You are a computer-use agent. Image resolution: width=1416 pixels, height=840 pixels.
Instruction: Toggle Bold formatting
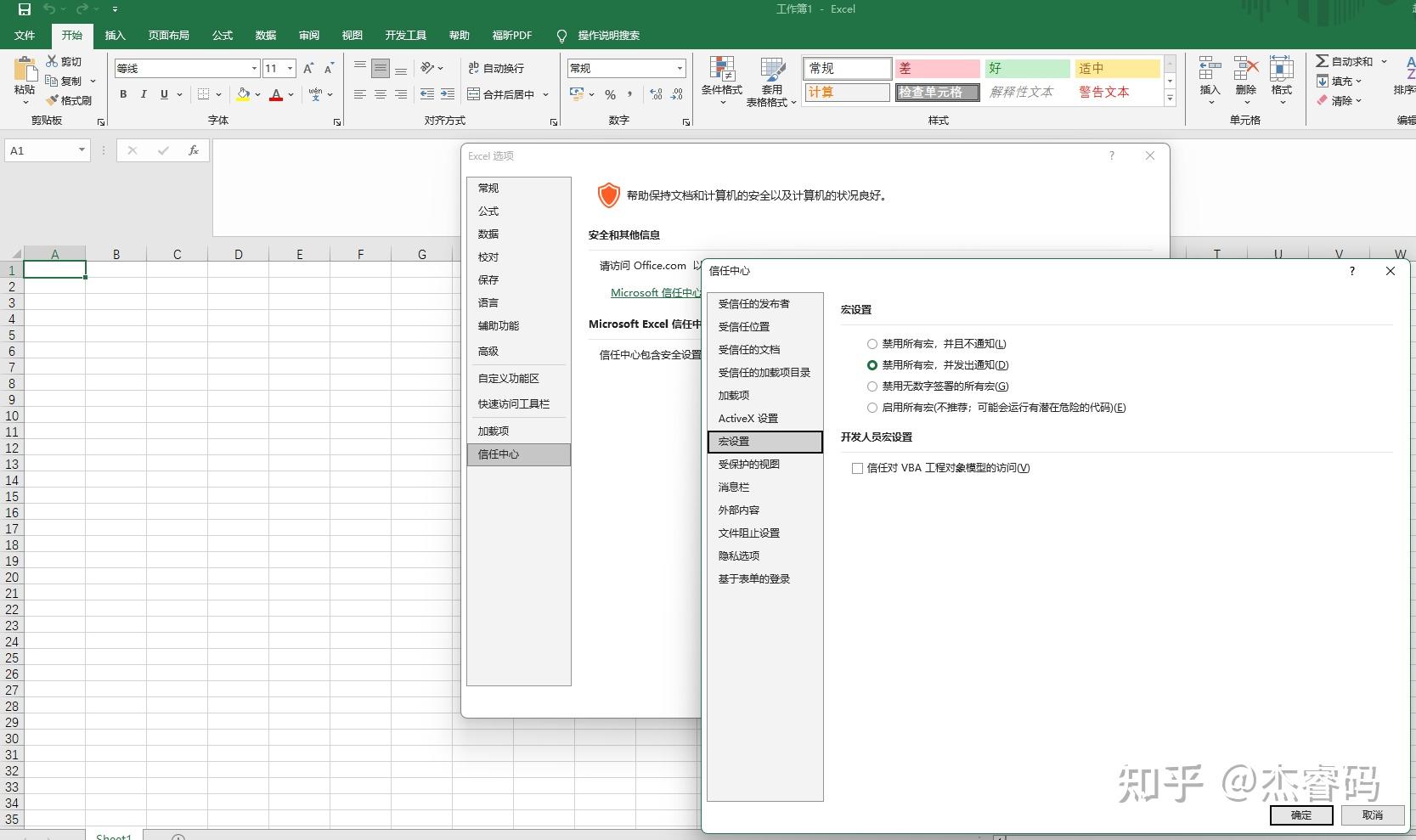coord(123,94)
